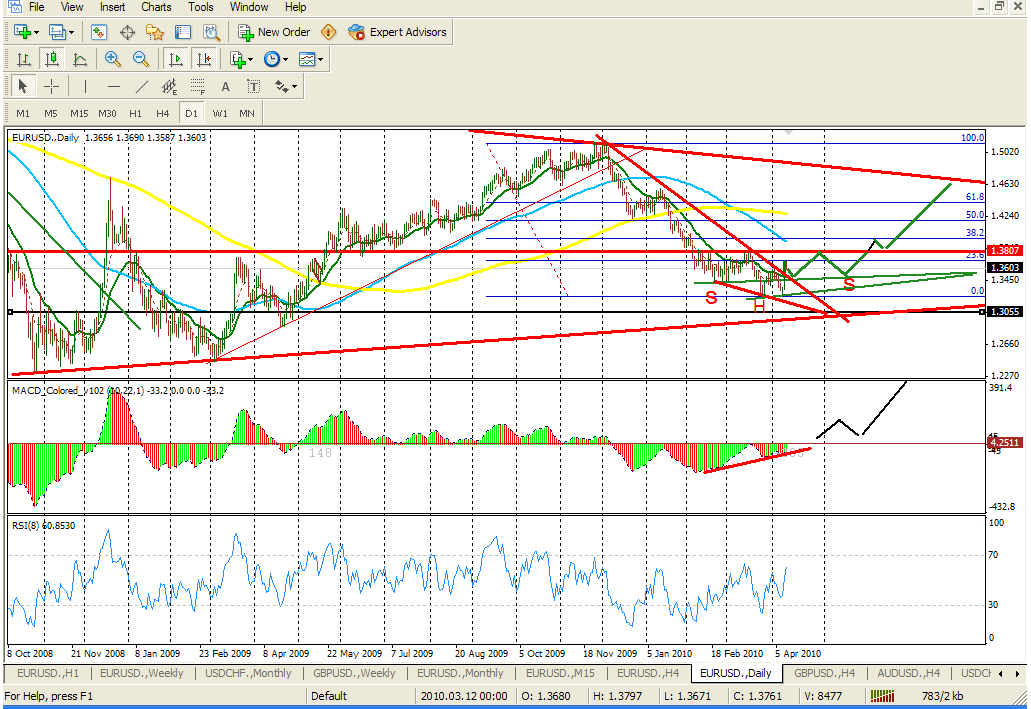Open the View menu
This screenshot has width=1031, height=709.
(72, 7)
